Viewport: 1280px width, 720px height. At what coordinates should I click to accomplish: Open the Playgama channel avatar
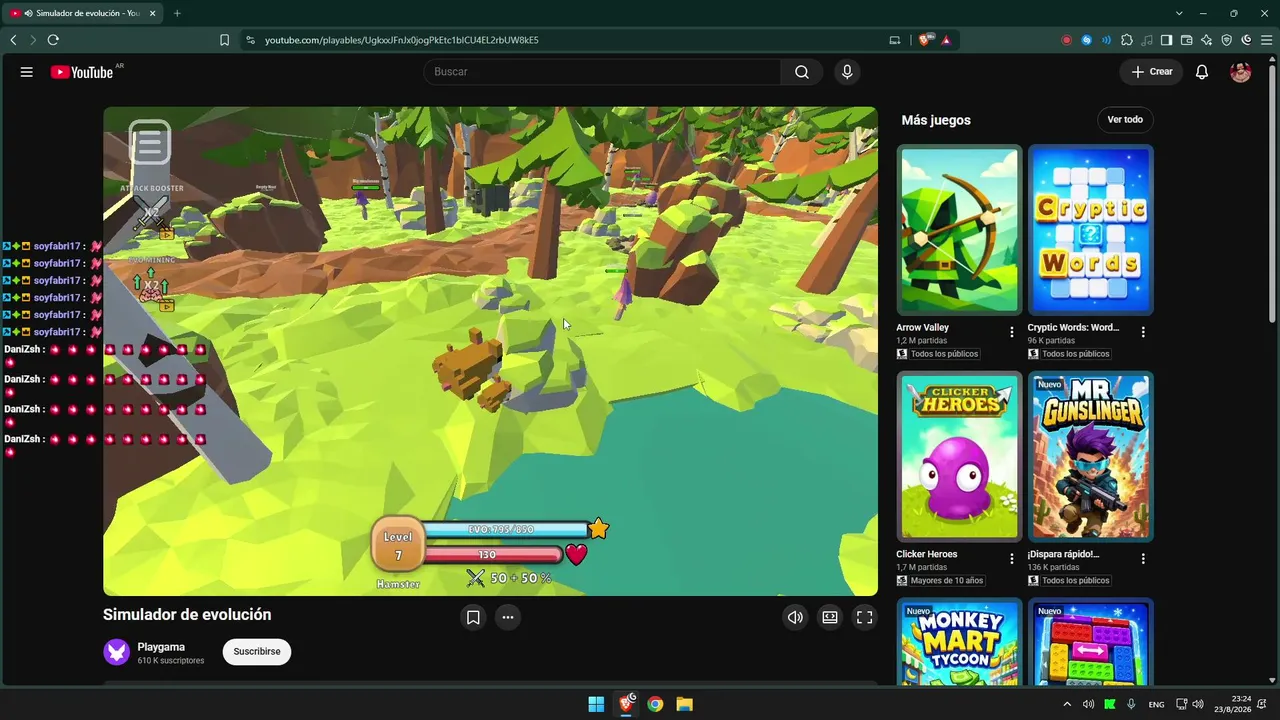click(117, 652)
